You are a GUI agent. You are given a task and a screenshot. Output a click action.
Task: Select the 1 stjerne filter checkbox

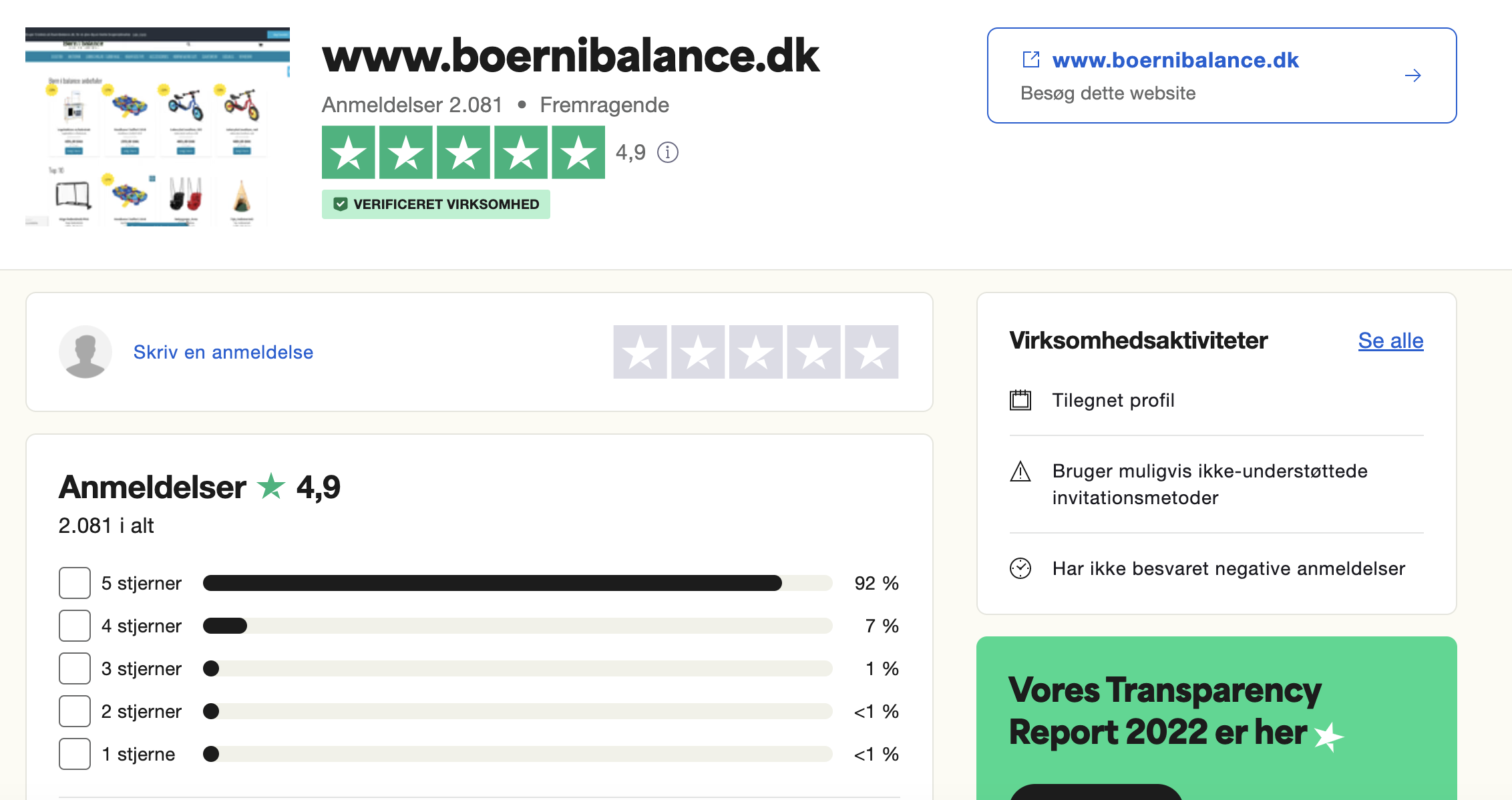point(75,754)
